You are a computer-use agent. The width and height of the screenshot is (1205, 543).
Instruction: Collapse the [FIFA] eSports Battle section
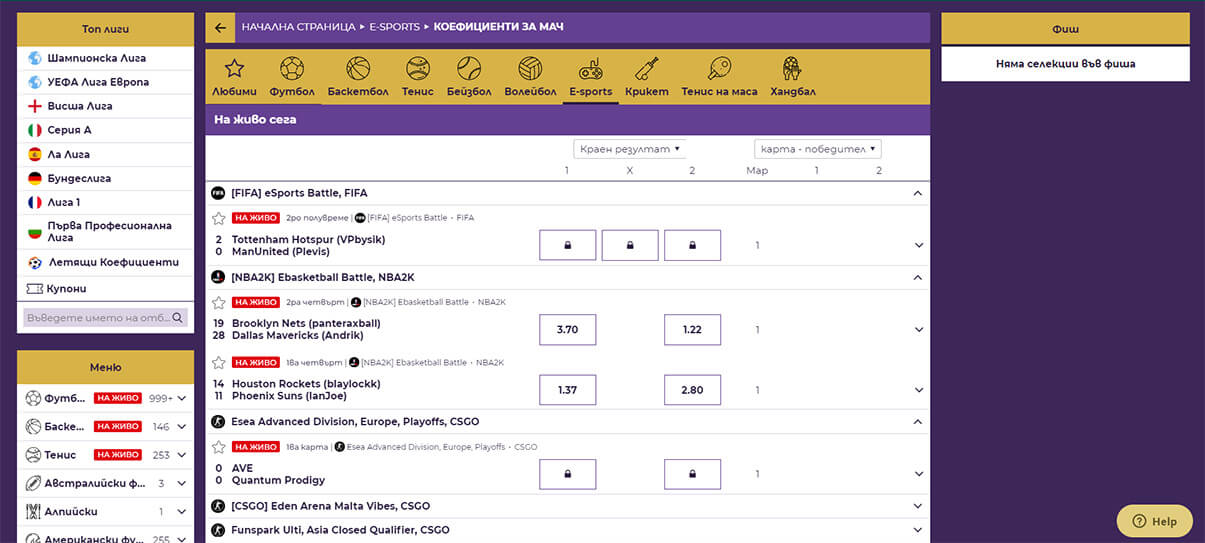coord(918,193)
